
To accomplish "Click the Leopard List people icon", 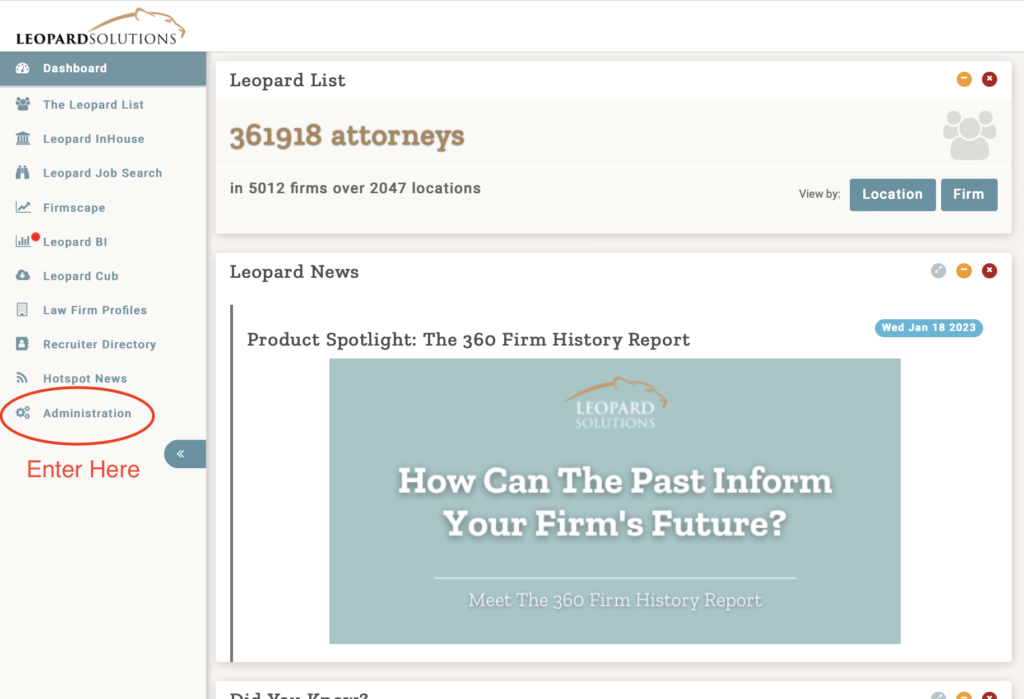I will 23,104.
